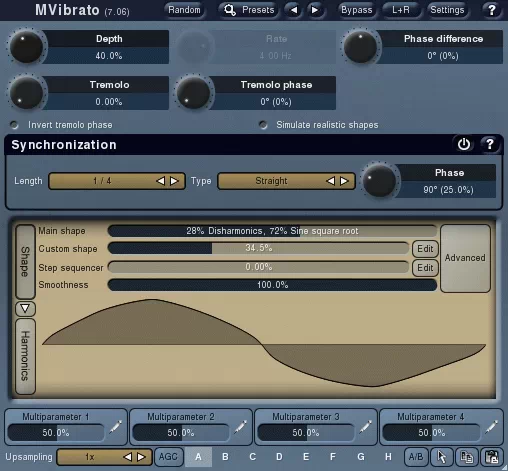The width and height of the screenshot is (508, 471).
Task: Edit Multiparameter 4 with pencil icon
Action: (491, 427)
